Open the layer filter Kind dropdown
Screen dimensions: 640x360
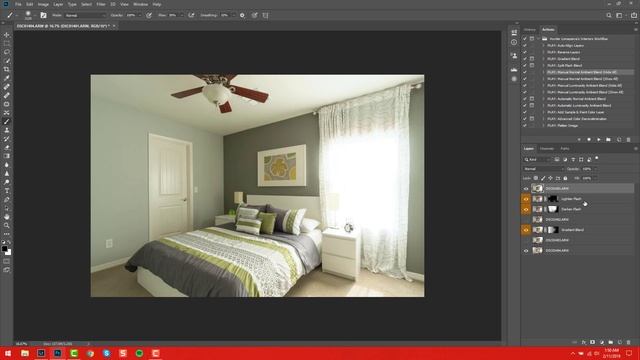(537, 160)
